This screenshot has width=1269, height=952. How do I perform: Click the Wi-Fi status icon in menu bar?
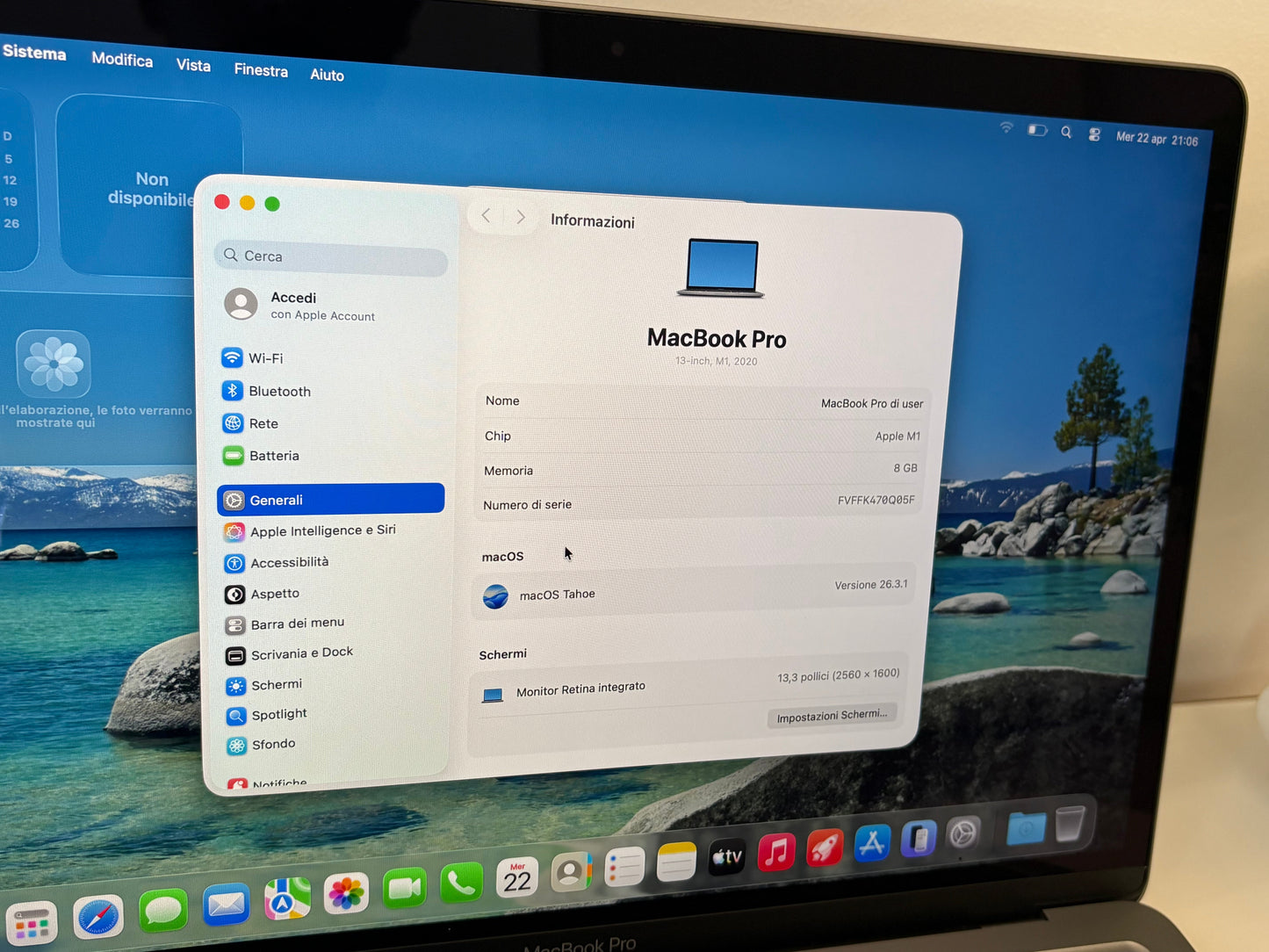point(1006,128)
